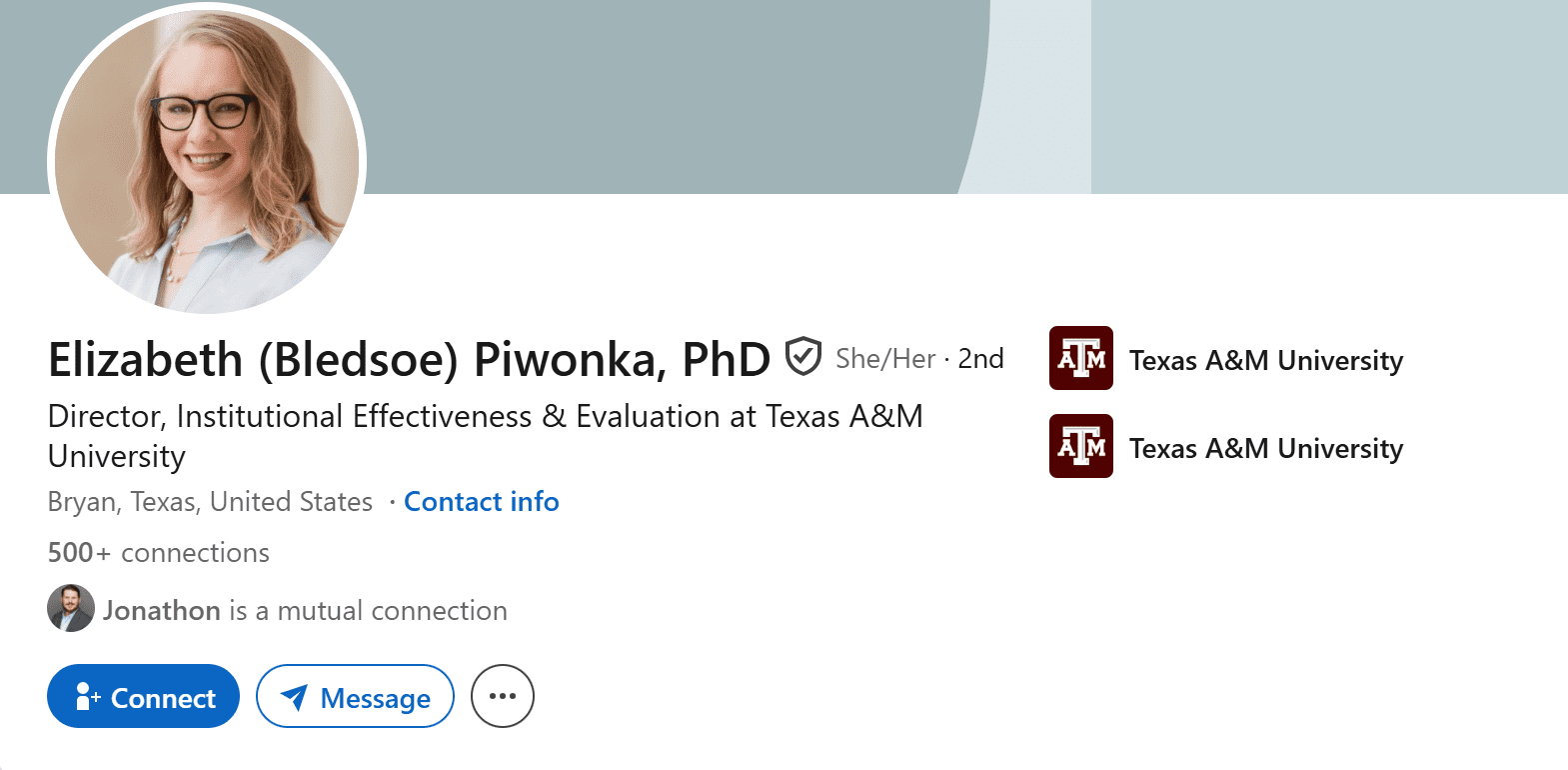Click the She/Her pronouns label
Viewport: 1568px width, 770px height.
[885, 359]
